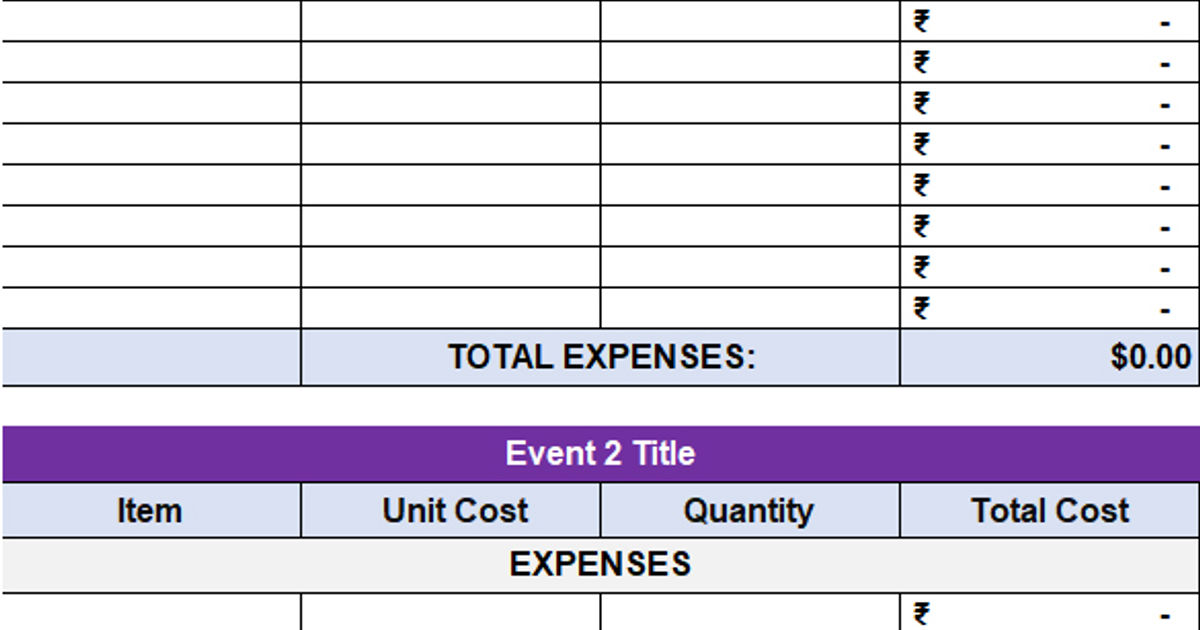
Task: Select the topmost empty item-column cell
Action: pos(151,21)
